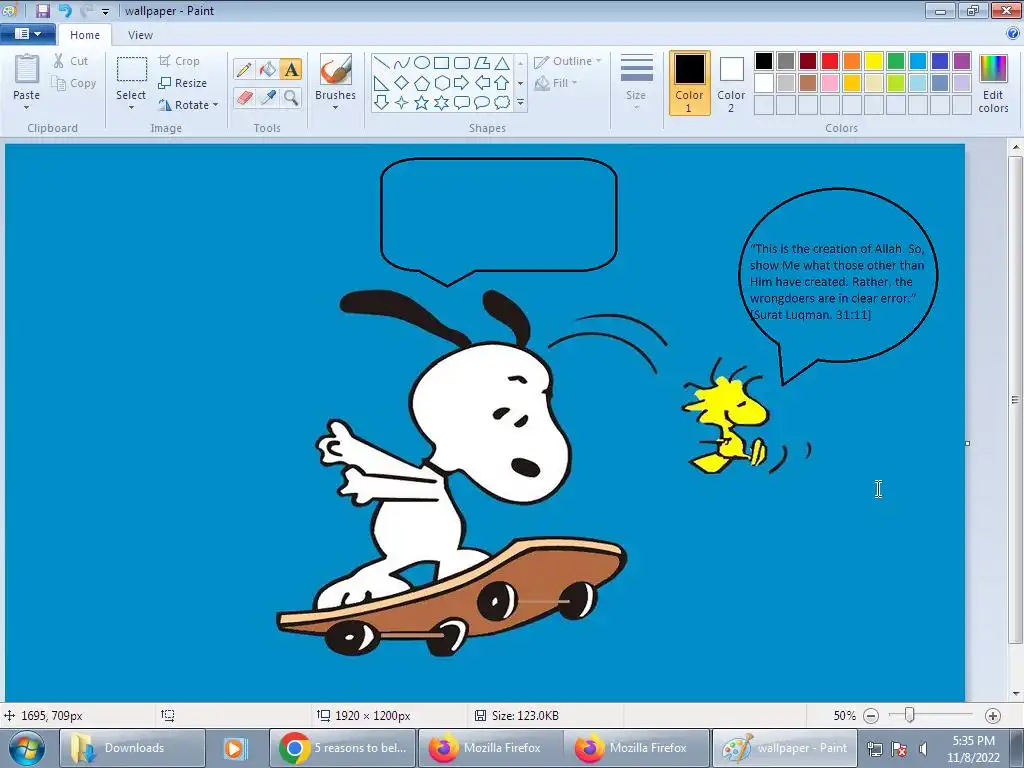Pick the yellow color swatch
This screenshot has height=768, width=1024.
[874, 61]
